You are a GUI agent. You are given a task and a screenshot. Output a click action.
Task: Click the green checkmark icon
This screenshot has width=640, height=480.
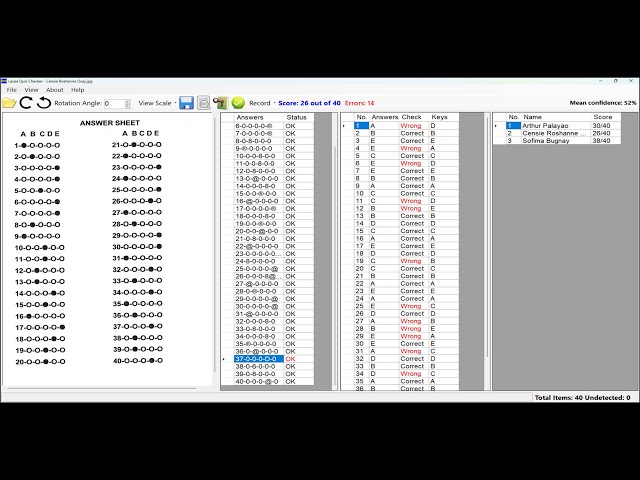pyautogui.click(x=238, y=103)
